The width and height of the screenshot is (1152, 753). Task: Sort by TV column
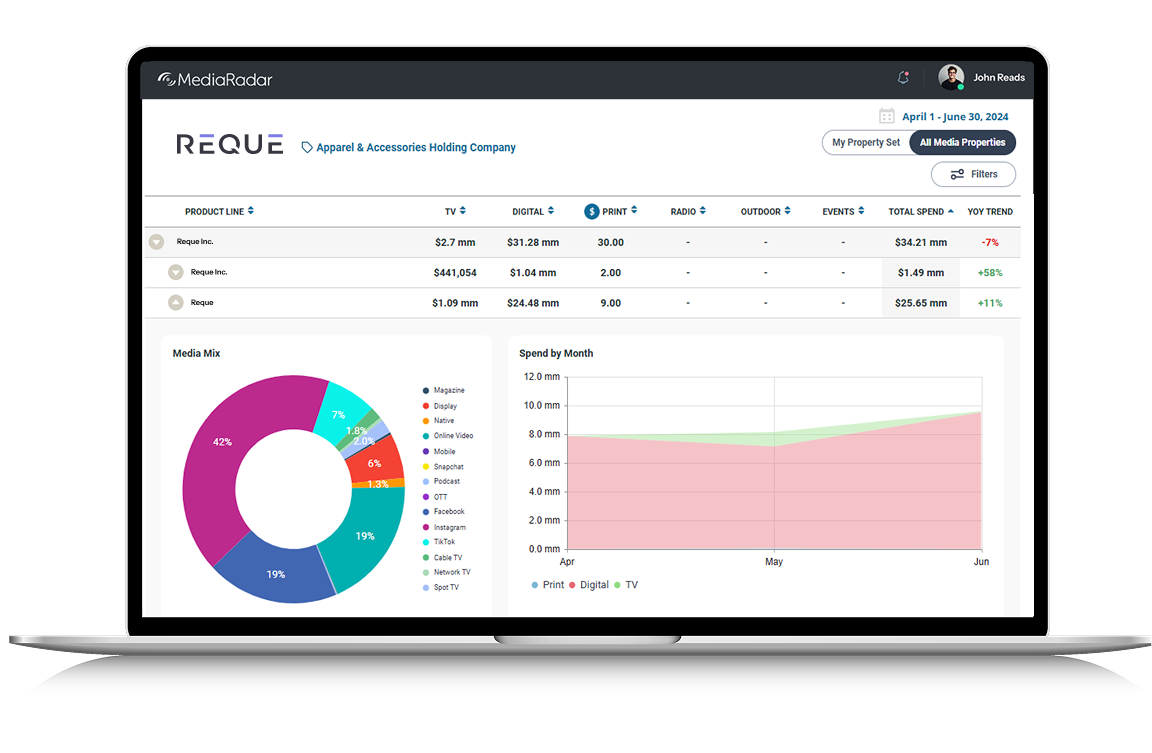tap(456, 212)
